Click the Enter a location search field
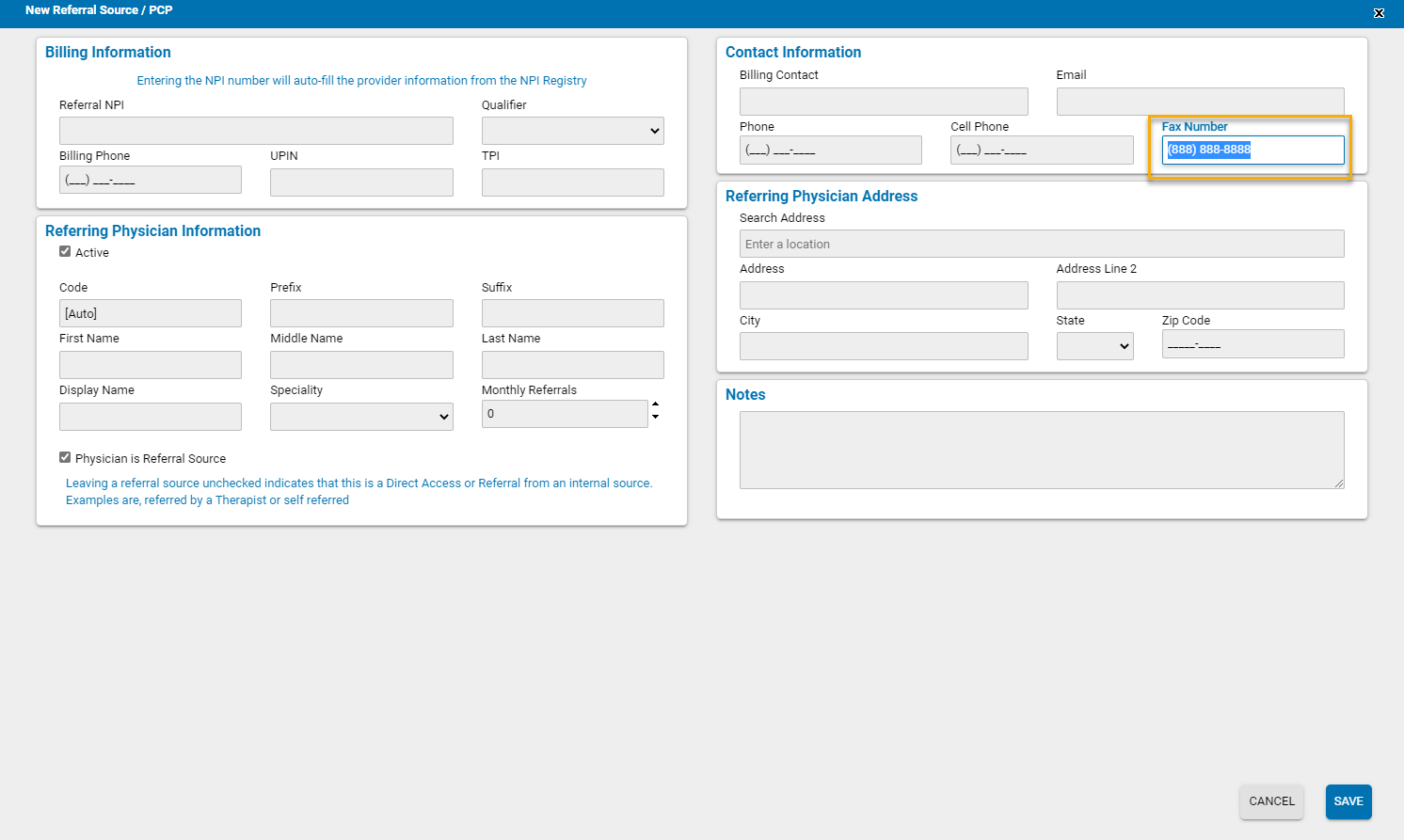The width and height of the screenshot is (1404, 840). tap(1042, 244)
